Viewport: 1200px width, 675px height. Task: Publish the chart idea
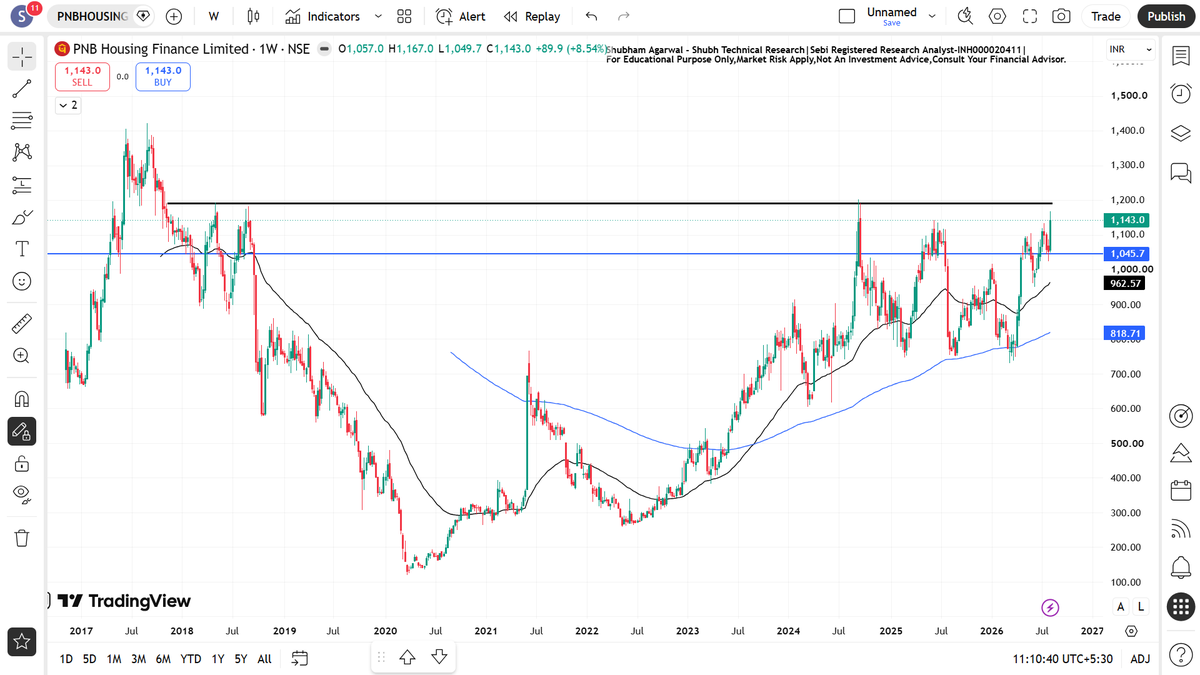tap(1166, 16)
